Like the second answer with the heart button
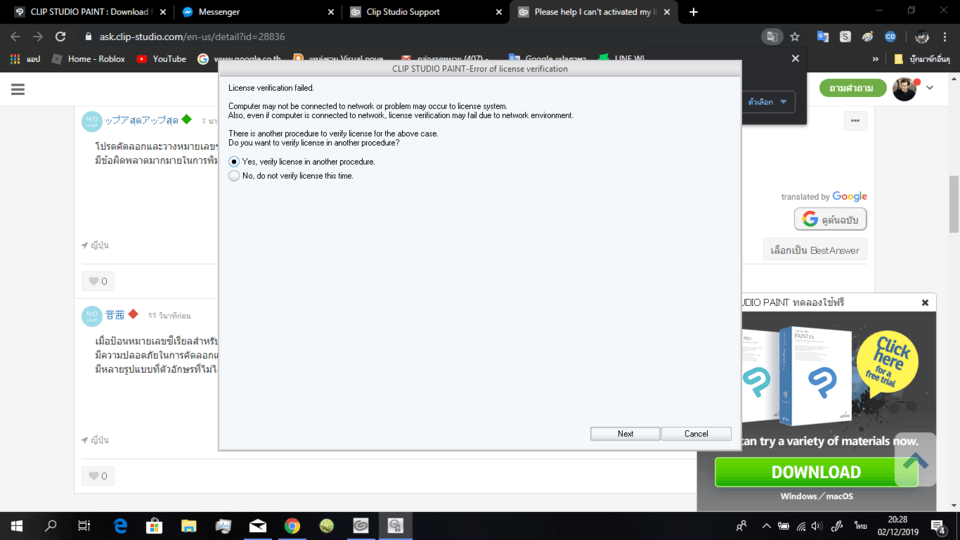This screenshot has height=540, width=960. click(x=98, y=476)
